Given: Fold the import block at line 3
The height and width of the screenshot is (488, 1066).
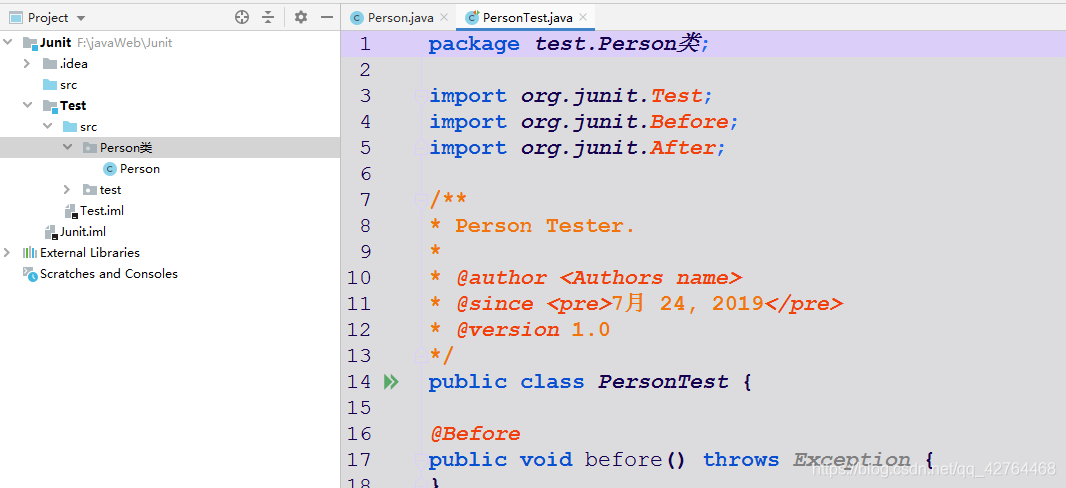Looking at the screenshot, I should [x=420, y=97].
